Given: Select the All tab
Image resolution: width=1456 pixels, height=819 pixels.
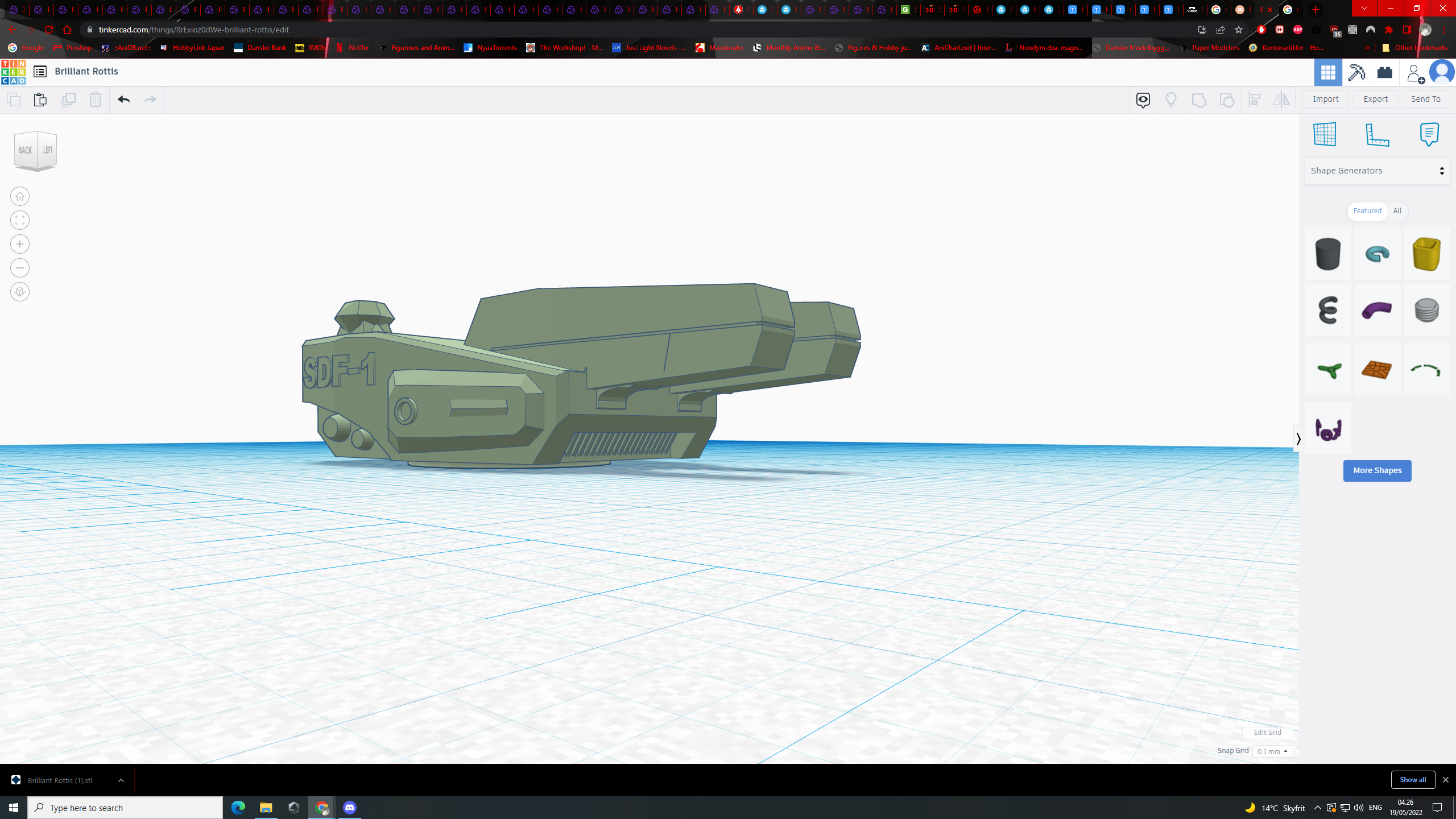Looking at the screenshot, I should pyautogui.click(x=1397, y=211).
